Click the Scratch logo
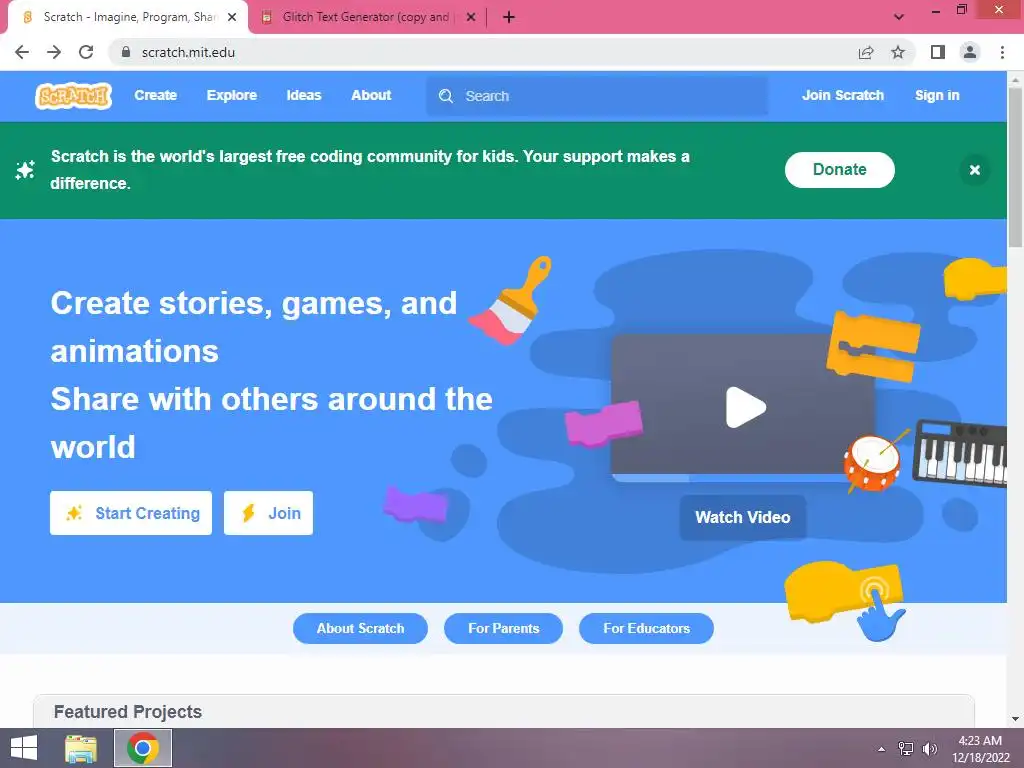Viewport: 1024px width, 768px height. [73, 96]
